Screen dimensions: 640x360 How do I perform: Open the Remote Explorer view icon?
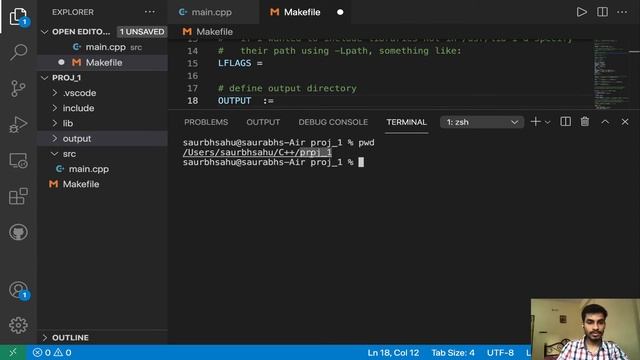coord(18,160)
